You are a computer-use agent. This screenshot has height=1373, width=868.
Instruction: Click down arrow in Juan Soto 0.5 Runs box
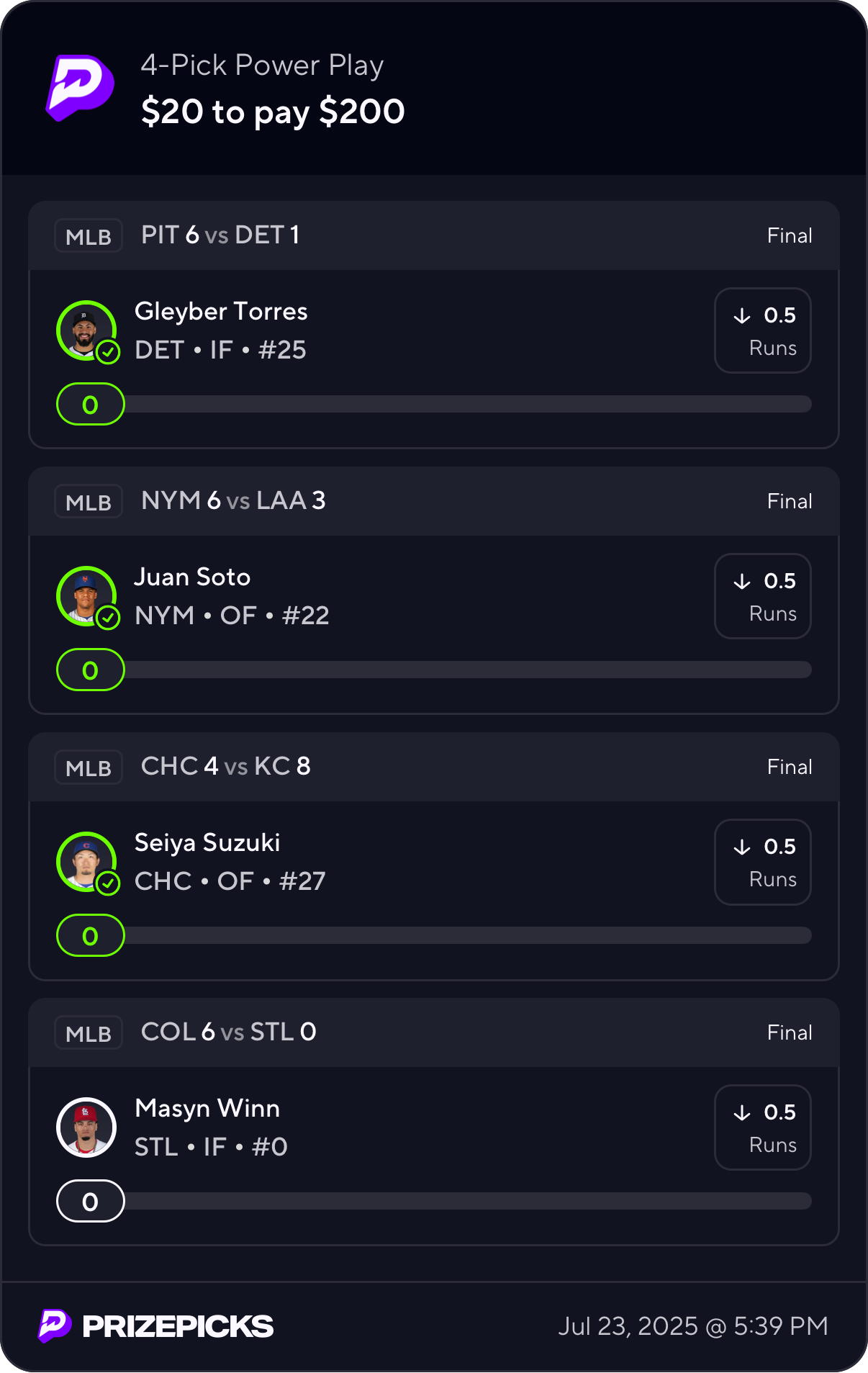pos(742,582)
